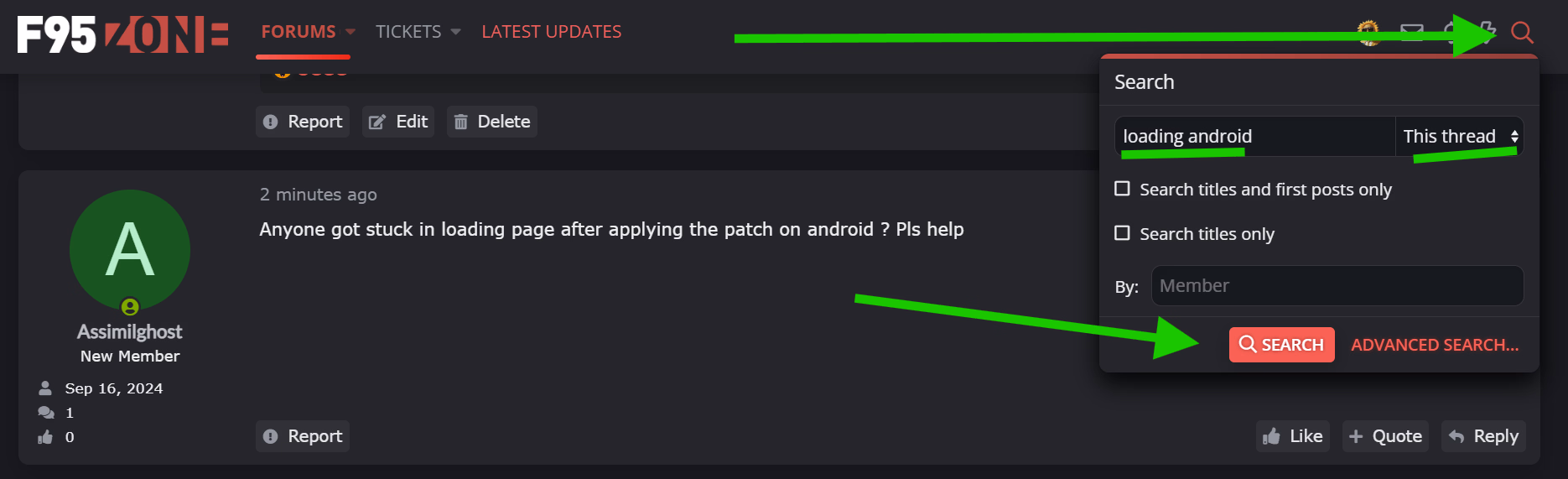This screenshot has height=479, width=1568.
Task: Open Assimilghost's green avatar
Action: 130,250
